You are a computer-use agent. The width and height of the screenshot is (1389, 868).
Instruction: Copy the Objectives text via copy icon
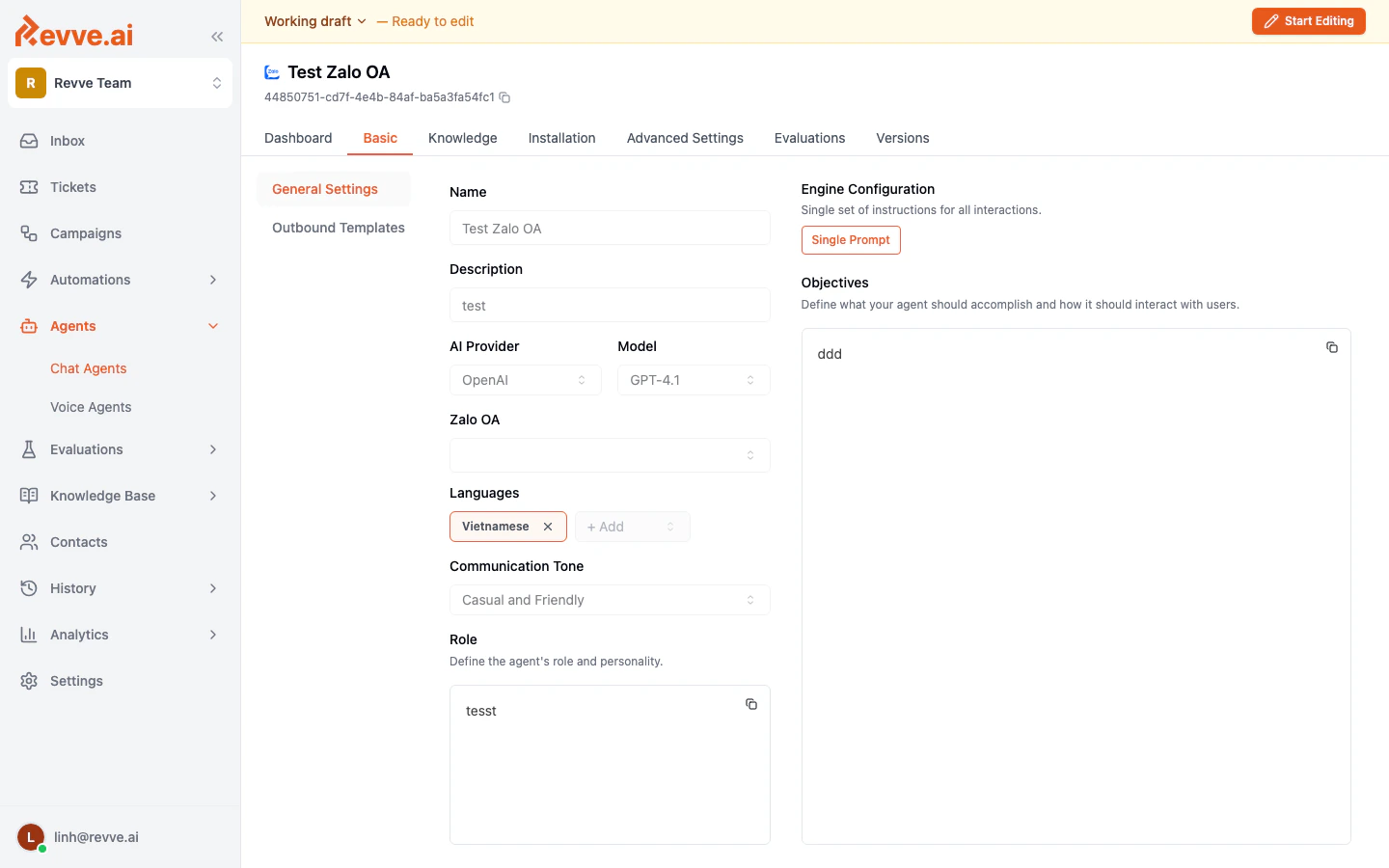[1332, 347]
